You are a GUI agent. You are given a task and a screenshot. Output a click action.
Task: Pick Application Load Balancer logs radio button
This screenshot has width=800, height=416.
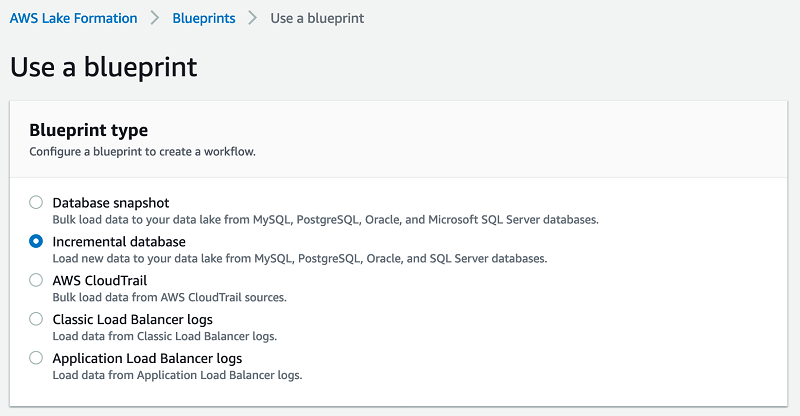tap(36, 358)
